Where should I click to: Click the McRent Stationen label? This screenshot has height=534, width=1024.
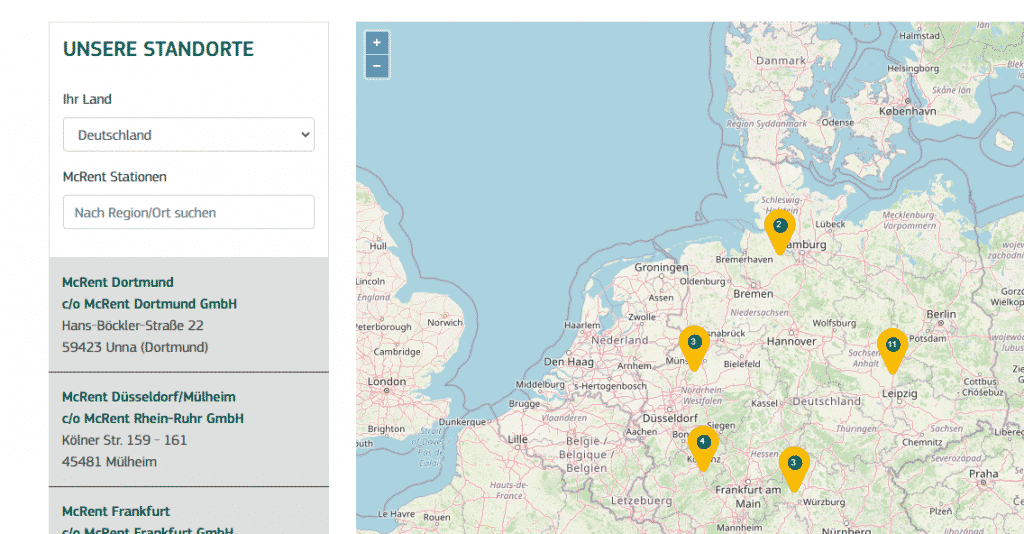pos(114,177)
